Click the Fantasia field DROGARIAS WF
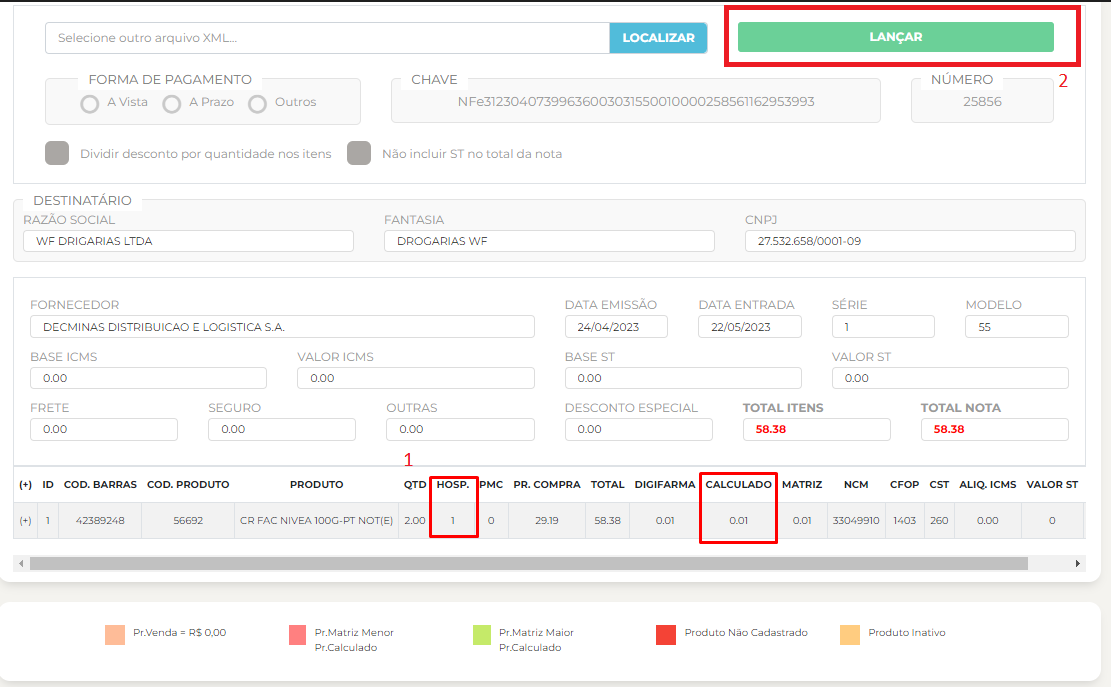Viewport: 1111px width, 687px height. 549,241
